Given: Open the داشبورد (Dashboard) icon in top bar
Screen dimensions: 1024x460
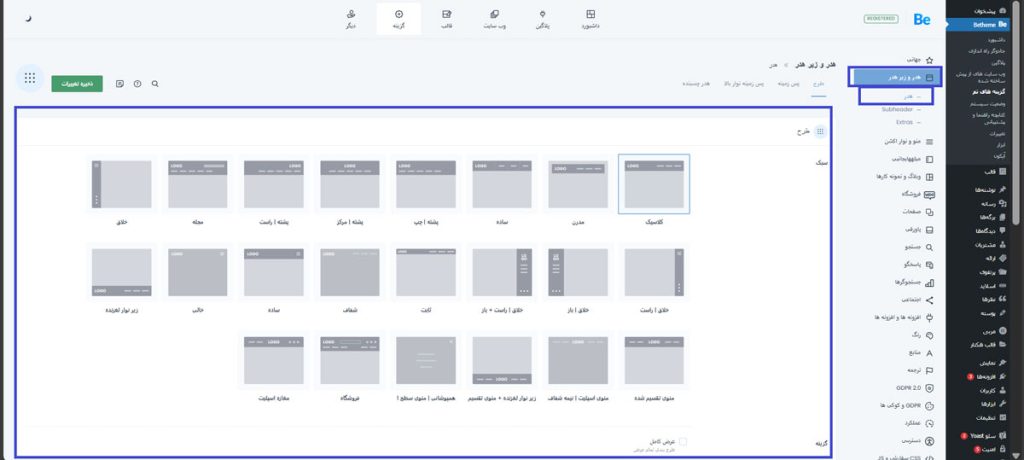Looking at the screenshot, I should tap(592, 19).
